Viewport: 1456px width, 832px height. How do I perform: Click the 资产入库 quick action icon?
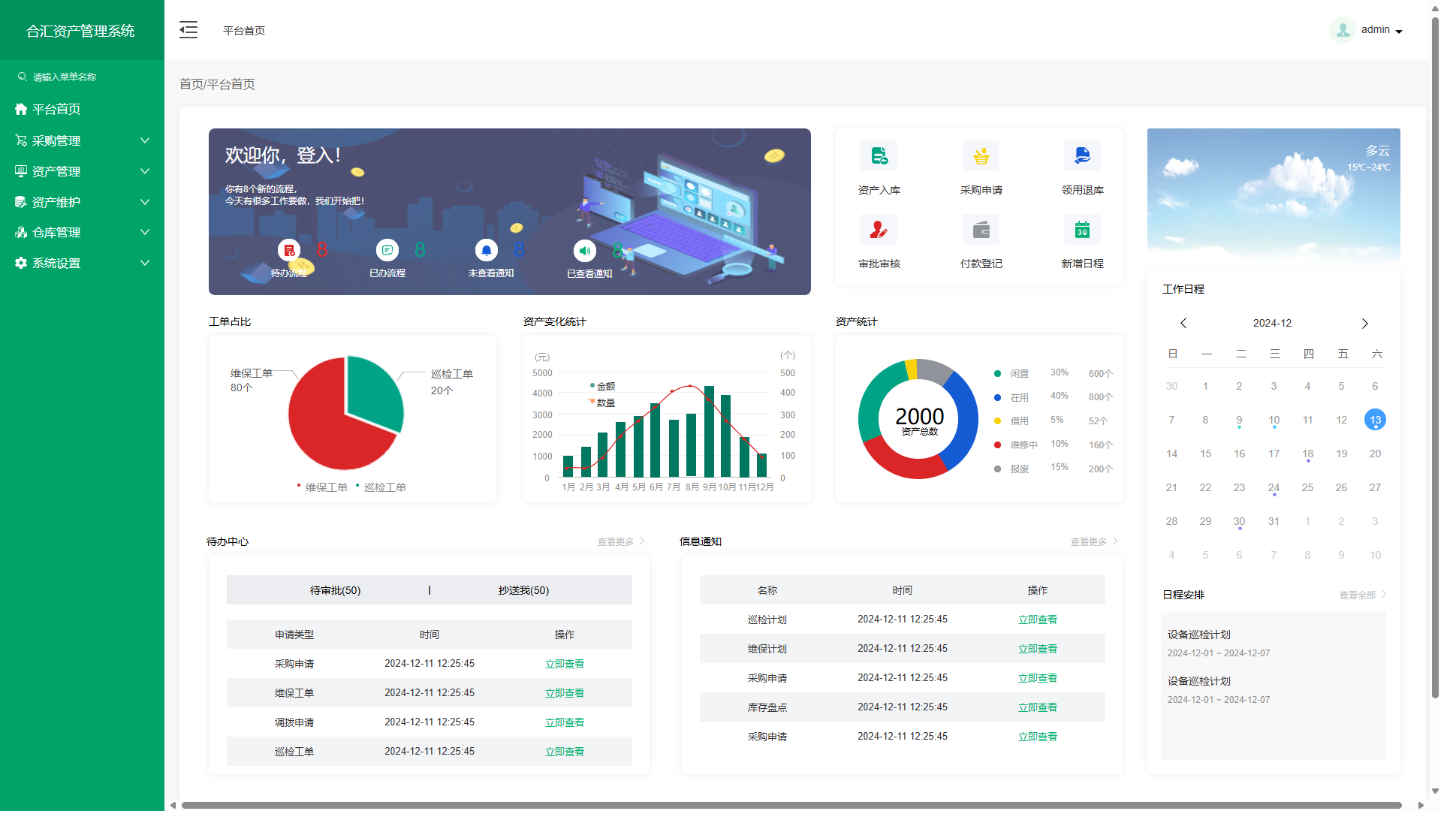[879, 156]
